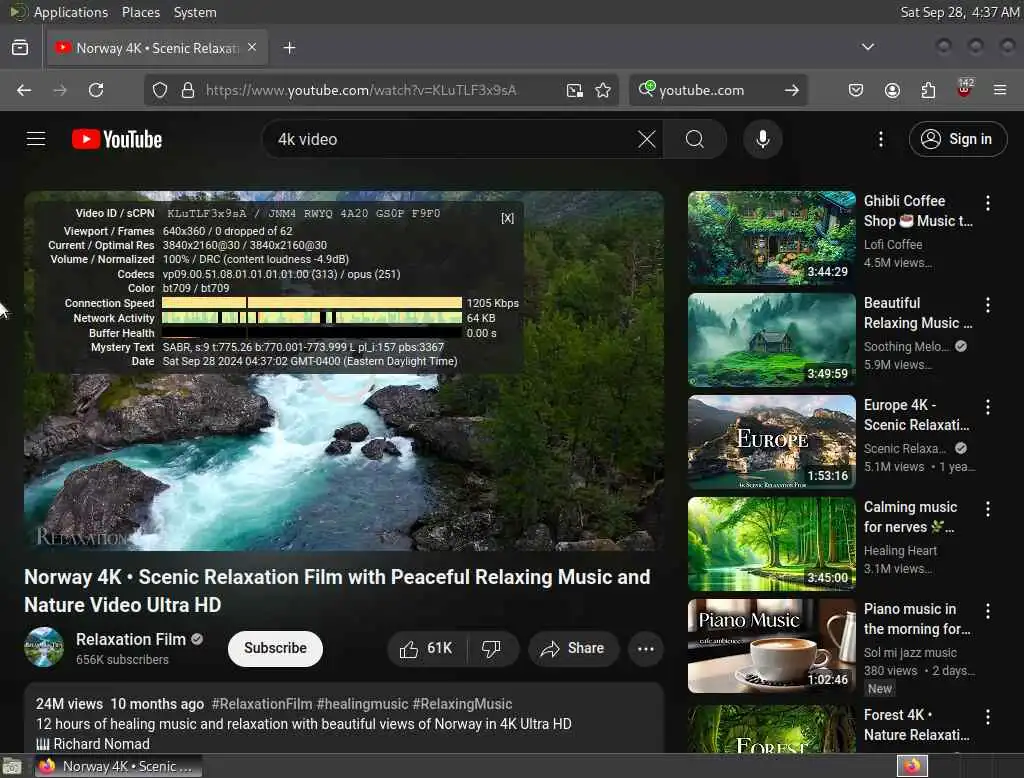Open Firefox application menu
The image size is (1024, 778).
pos(1000,90)
